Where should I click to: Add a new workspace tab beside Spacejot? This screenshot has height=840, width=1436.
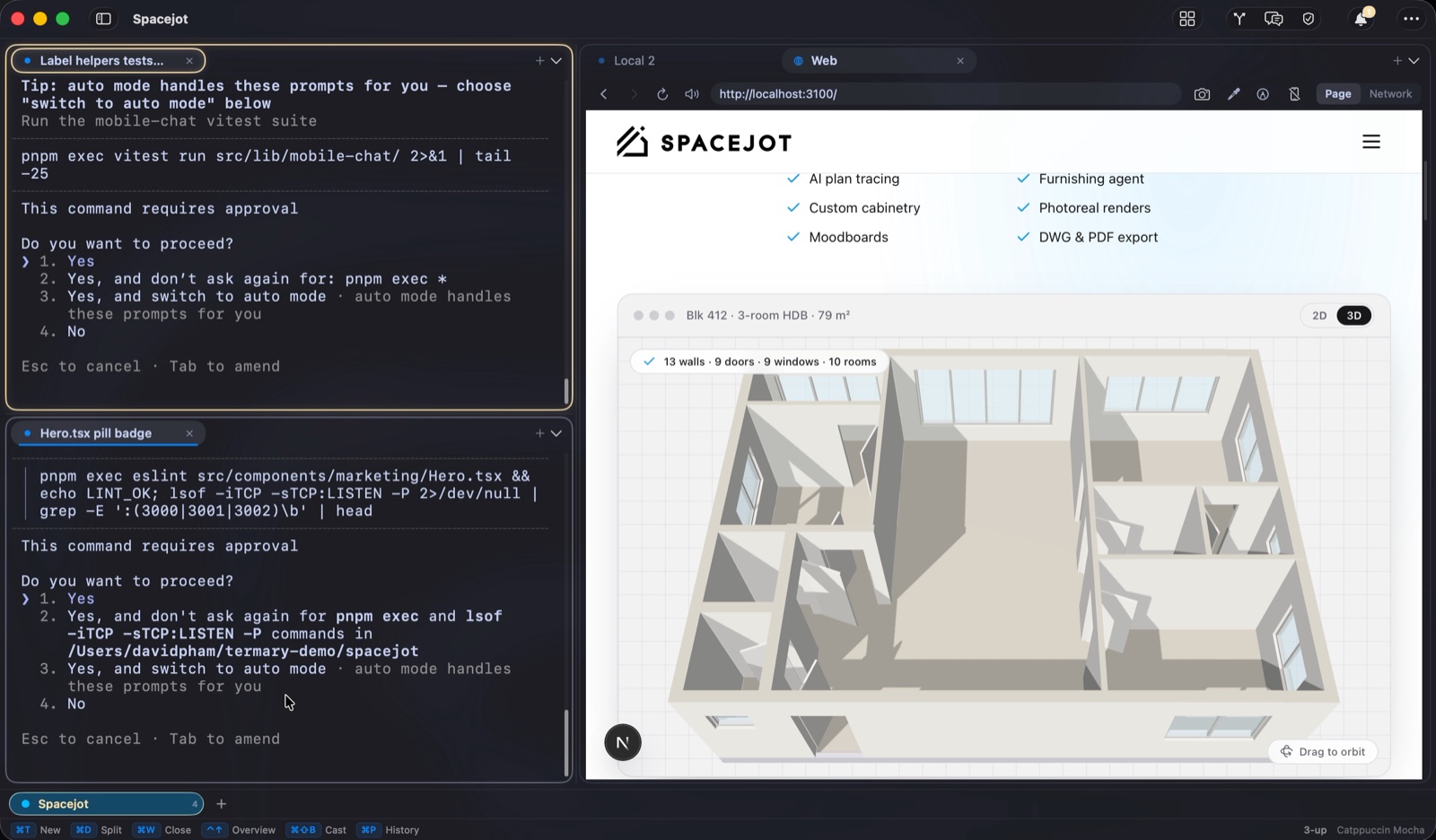pyautogui.click(x=222, y=804)
